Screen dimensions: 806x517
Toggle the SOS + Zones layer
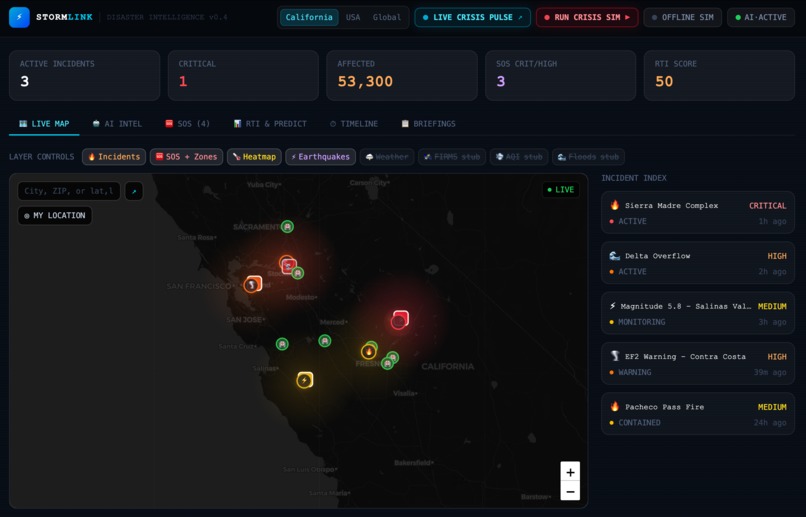click(x=187, y=157)
